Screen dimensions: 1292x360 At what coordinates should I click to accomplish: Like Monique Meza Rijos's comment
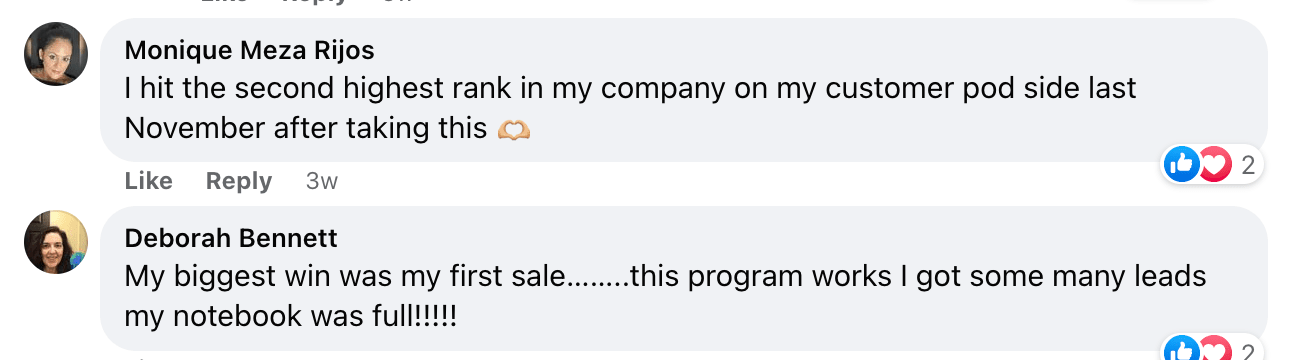pyautogui.click(x=149, y=181)
